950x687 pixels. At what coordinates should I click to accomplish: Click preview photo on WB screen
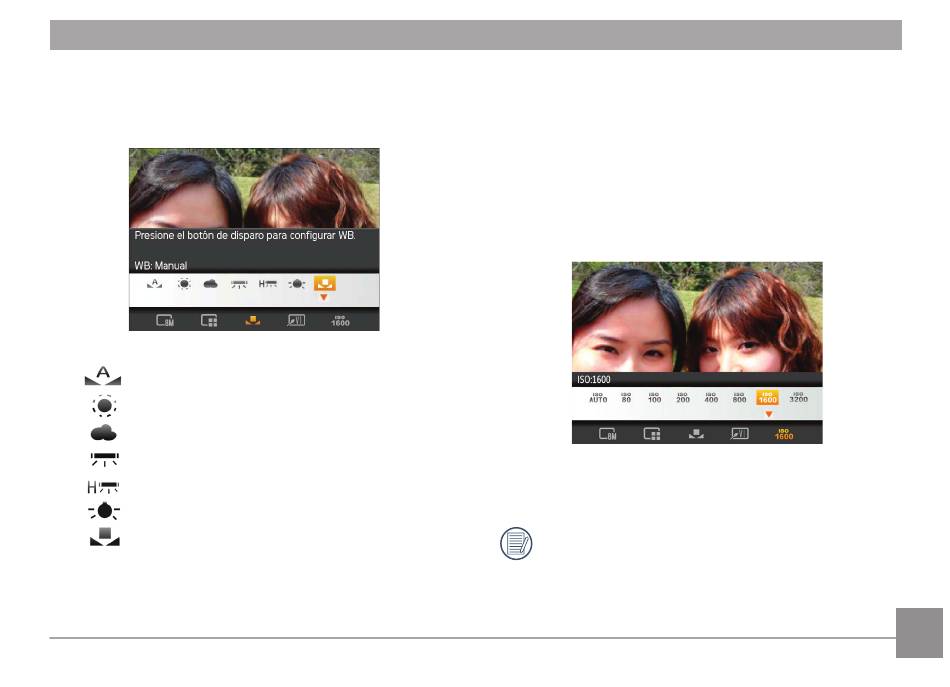(x=254, y=188)
